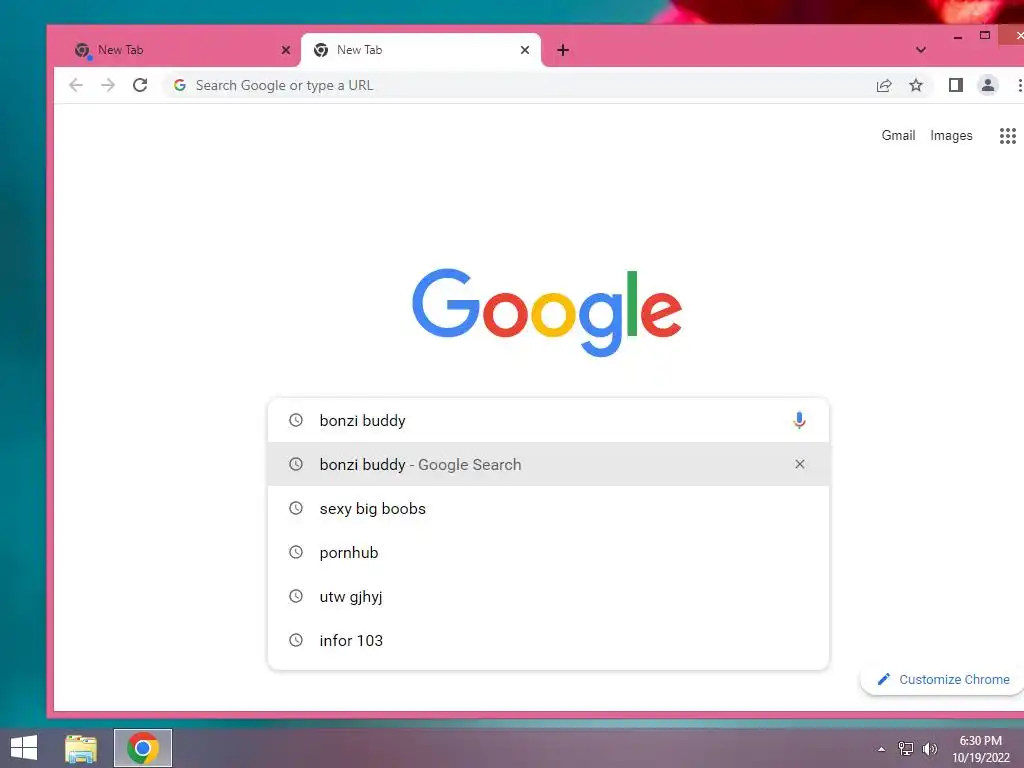Open the side panel icon
The height and width of the screenshot is (768, 1024).
[x=955, y=86]
